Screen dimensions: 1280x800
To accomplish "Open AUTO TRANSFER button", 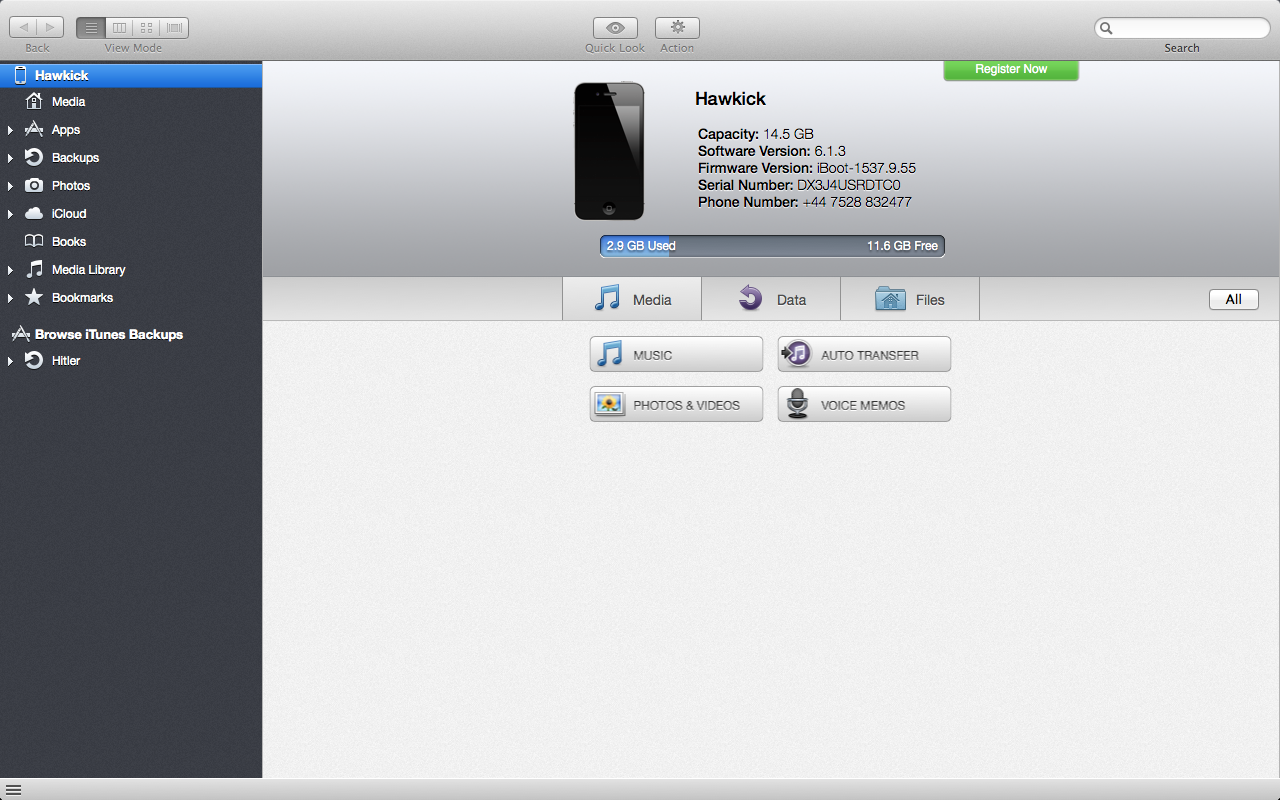I will coord(864,354).
